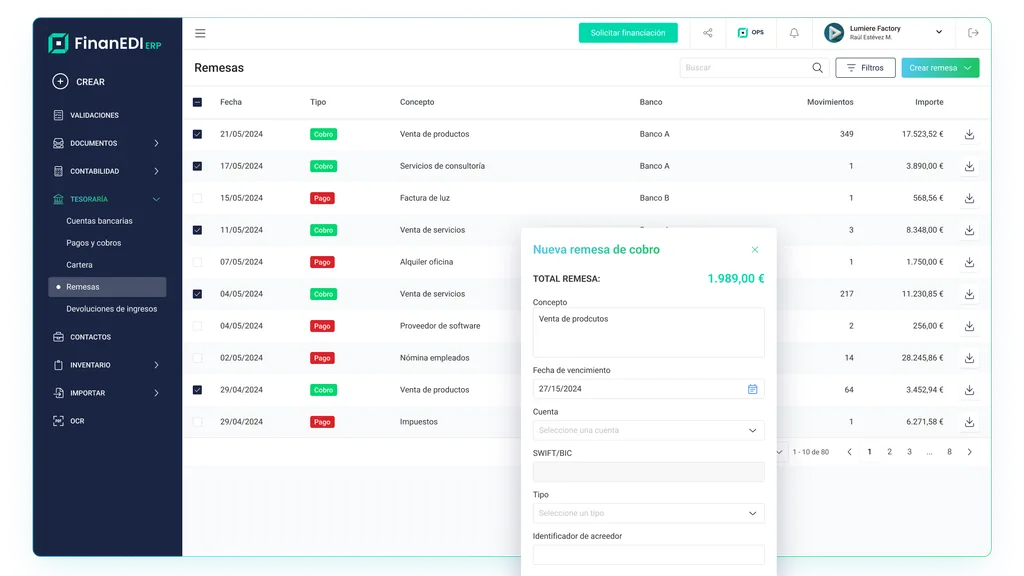Viewport: 1024px width, 576px height.
Task: Download the Servicios de consultoría remesa
Action: pyautogui.click(x=969, y=167)
